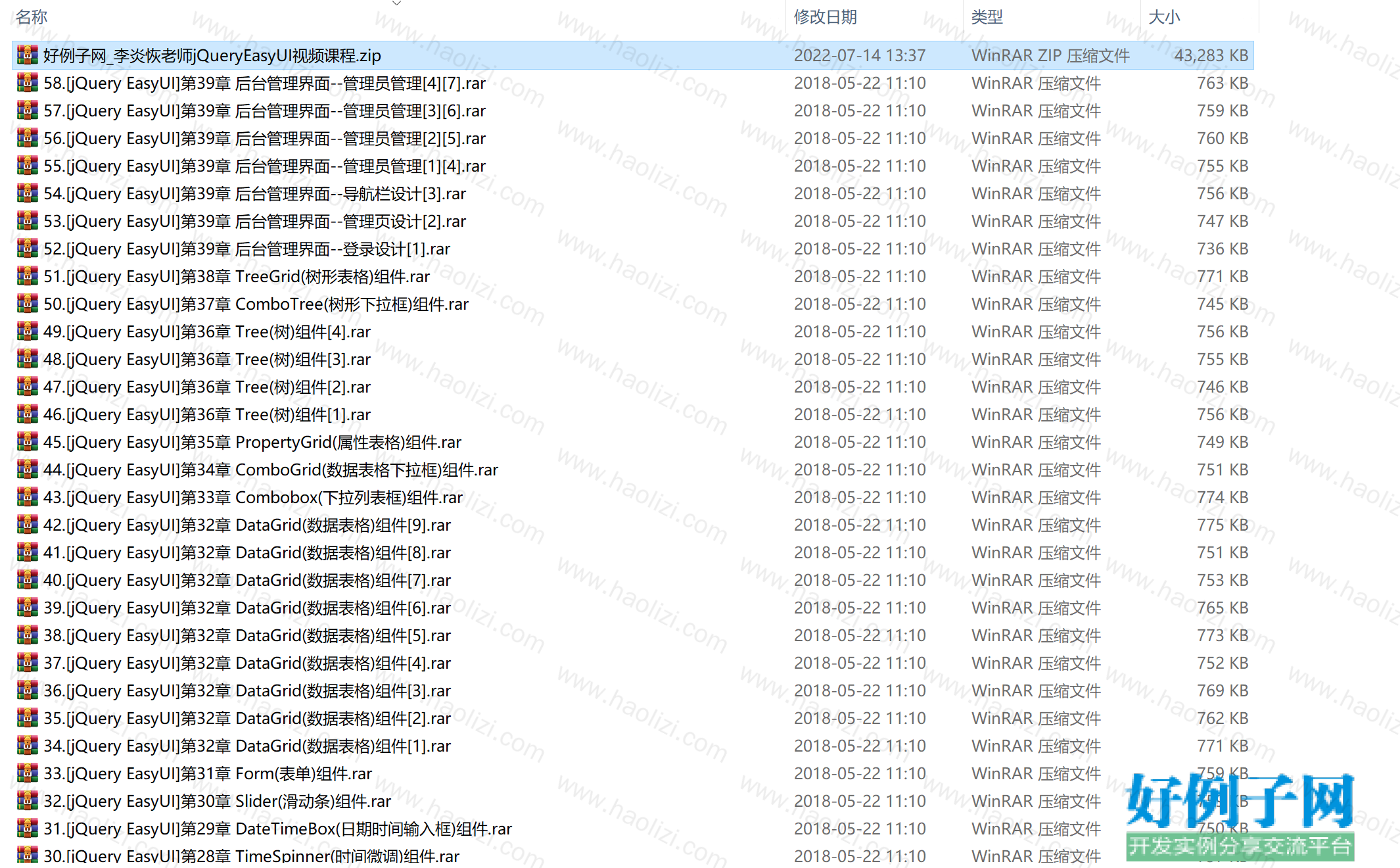Click the size 769 KB of file 36
Screen dimensions: 1400x868
click(x=1223, y=690)
